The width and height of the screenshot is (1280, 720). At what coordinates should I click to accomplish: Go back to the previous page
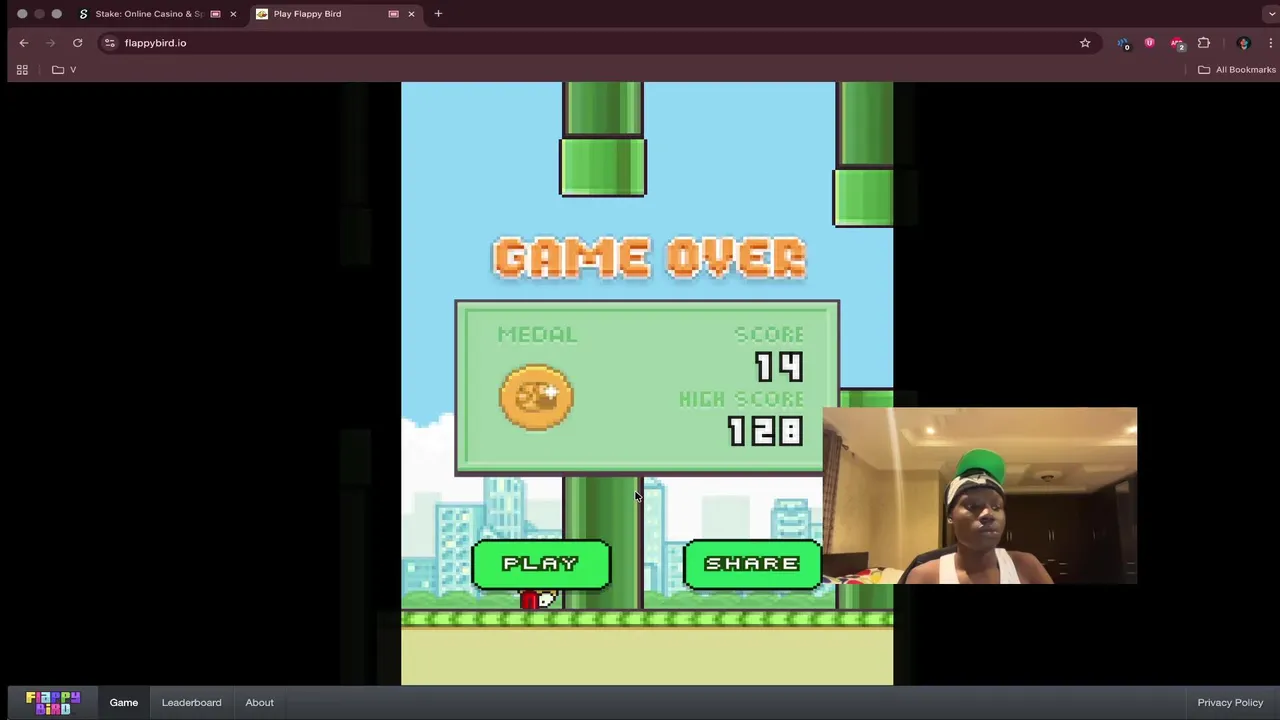coord(24,43)
